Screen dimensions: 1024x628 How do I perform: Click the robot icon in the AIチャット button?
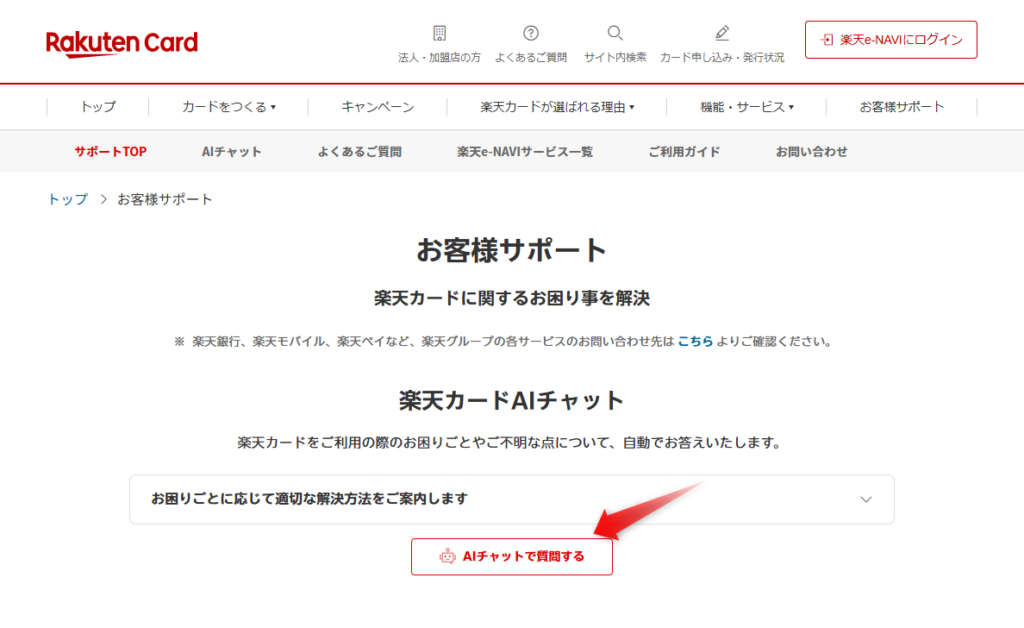(447, 556)
